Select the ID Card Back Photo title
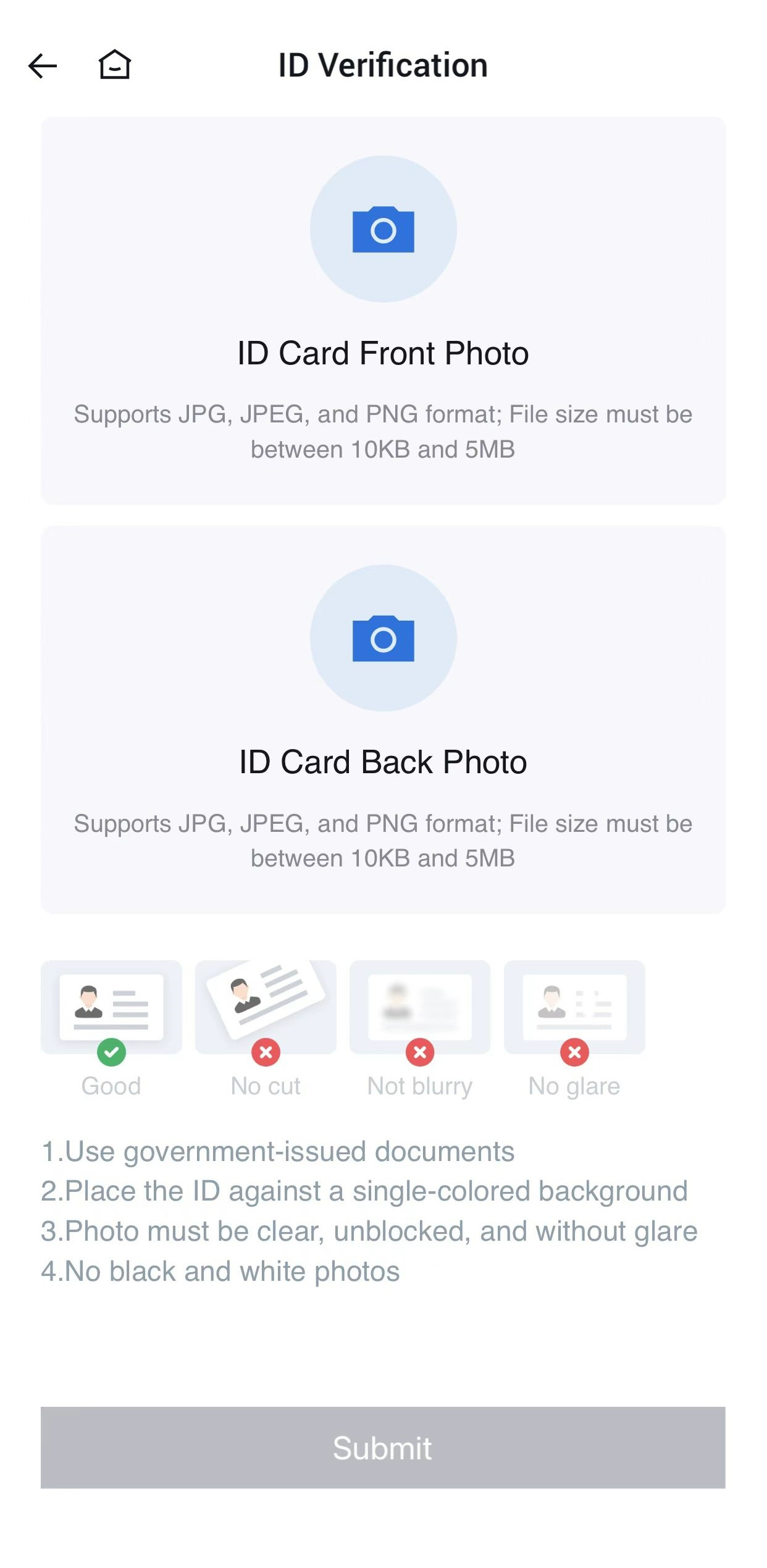Image resolution: width=767 pixels, height=1568 pixels. pyautogui.click(x=383, y=762)
